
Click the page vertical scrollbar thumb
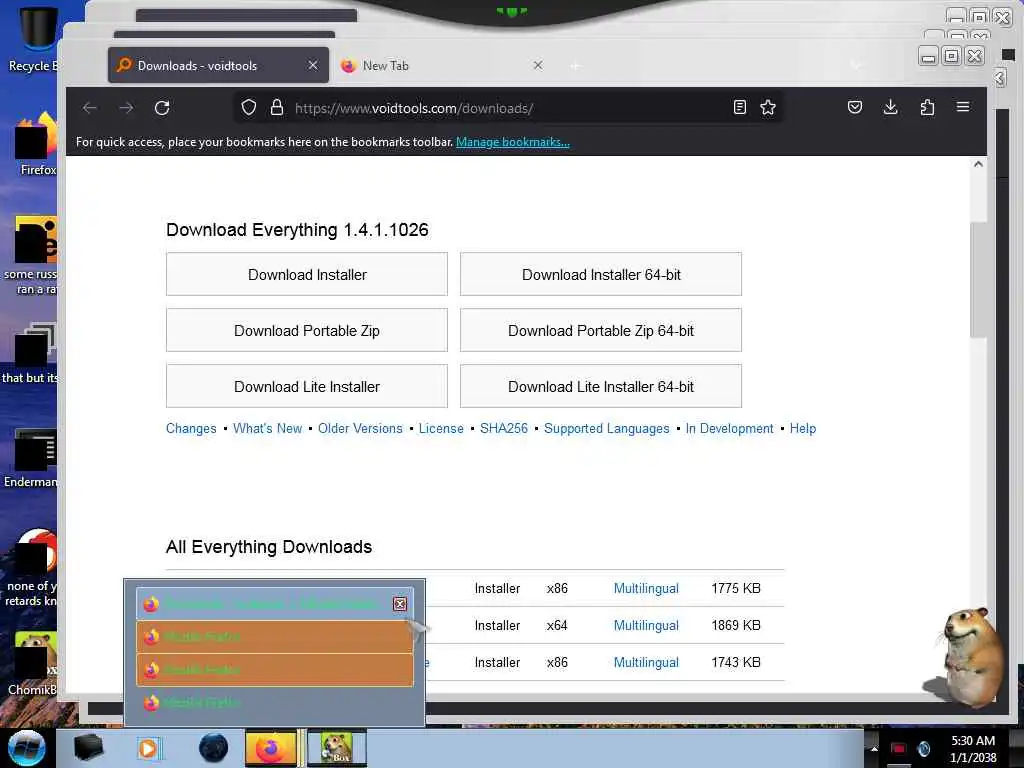pos(978,280)
